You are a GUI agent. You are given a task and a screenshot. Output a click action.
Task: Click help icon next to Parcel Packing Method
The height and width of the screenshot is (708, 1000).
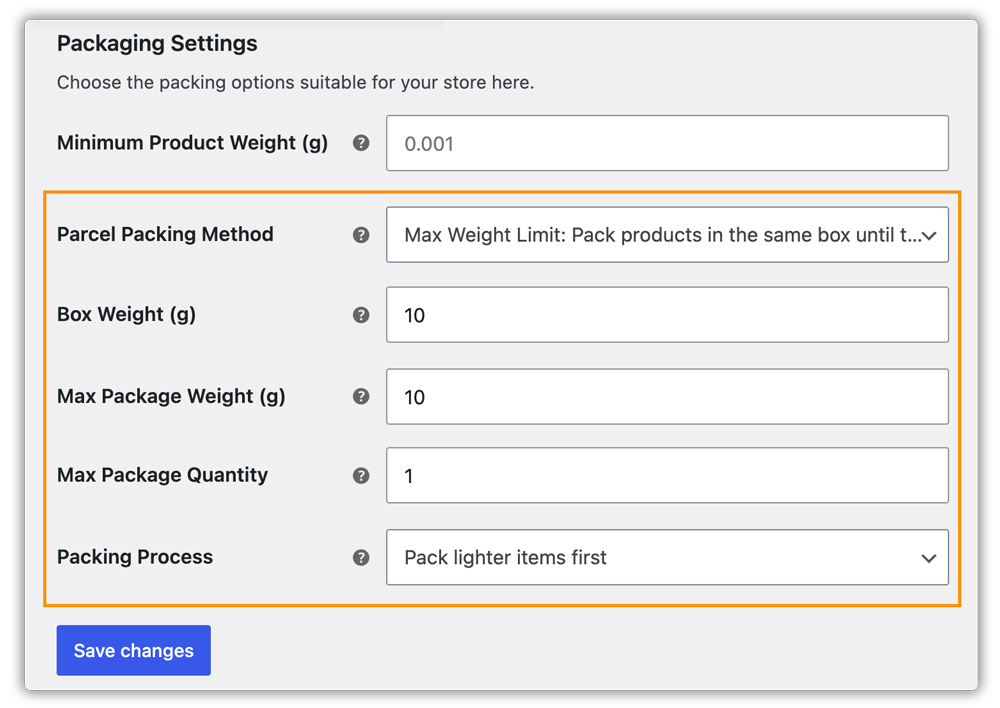pos(361,235)
